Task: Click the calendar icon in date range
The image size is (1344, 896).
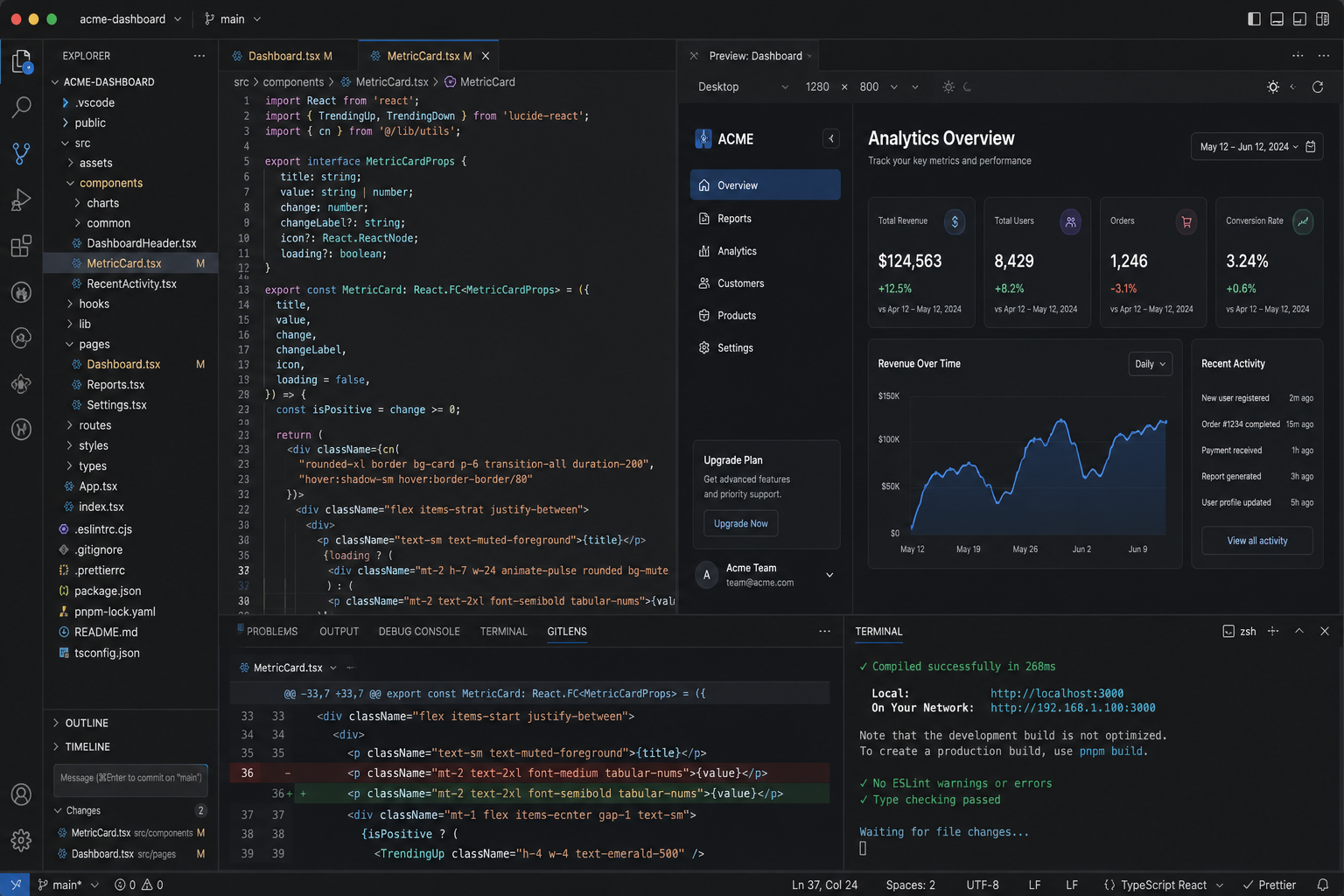Action: point(1311,146)
